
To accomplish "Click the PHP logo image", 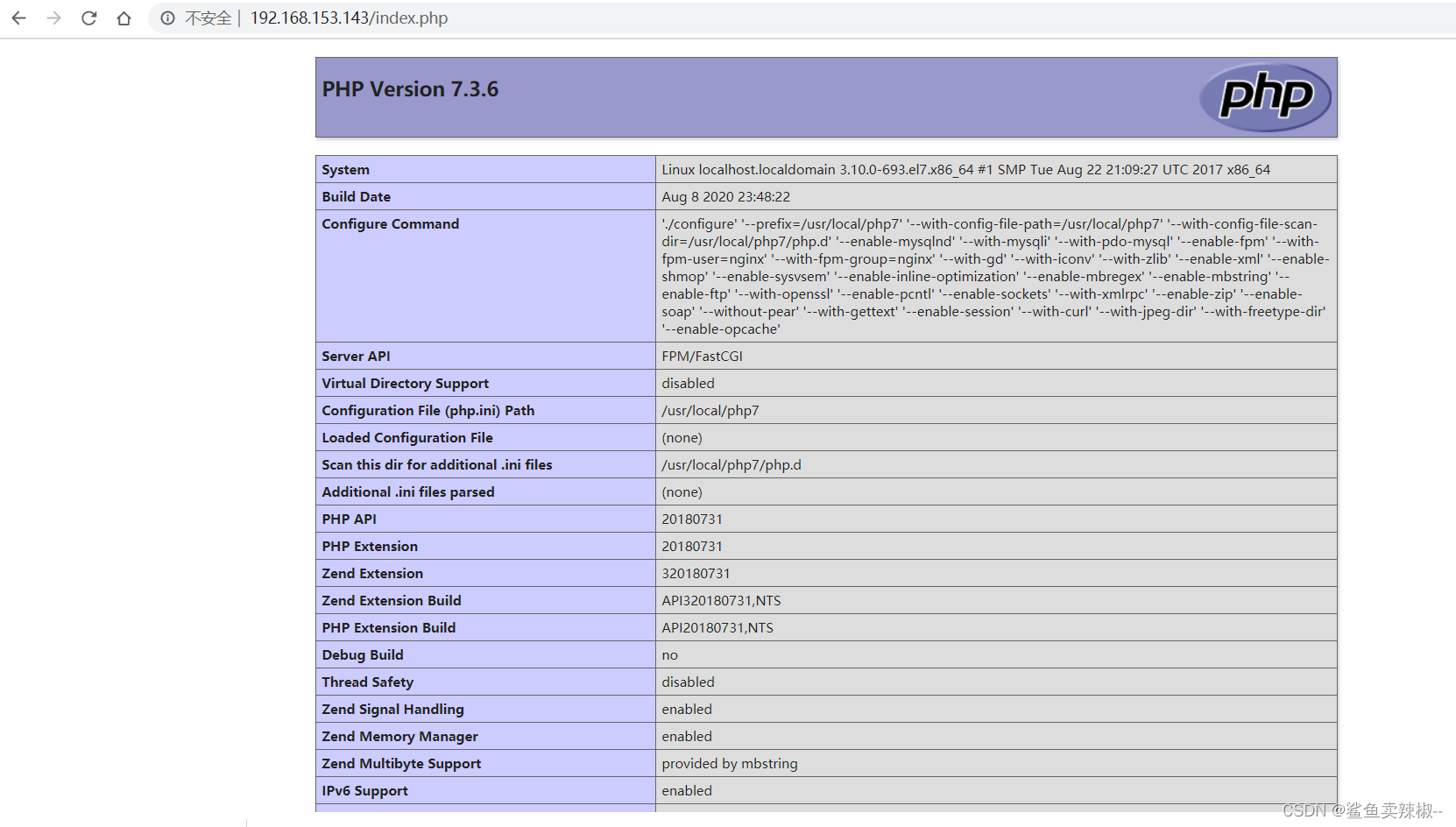I will 1264,97.
